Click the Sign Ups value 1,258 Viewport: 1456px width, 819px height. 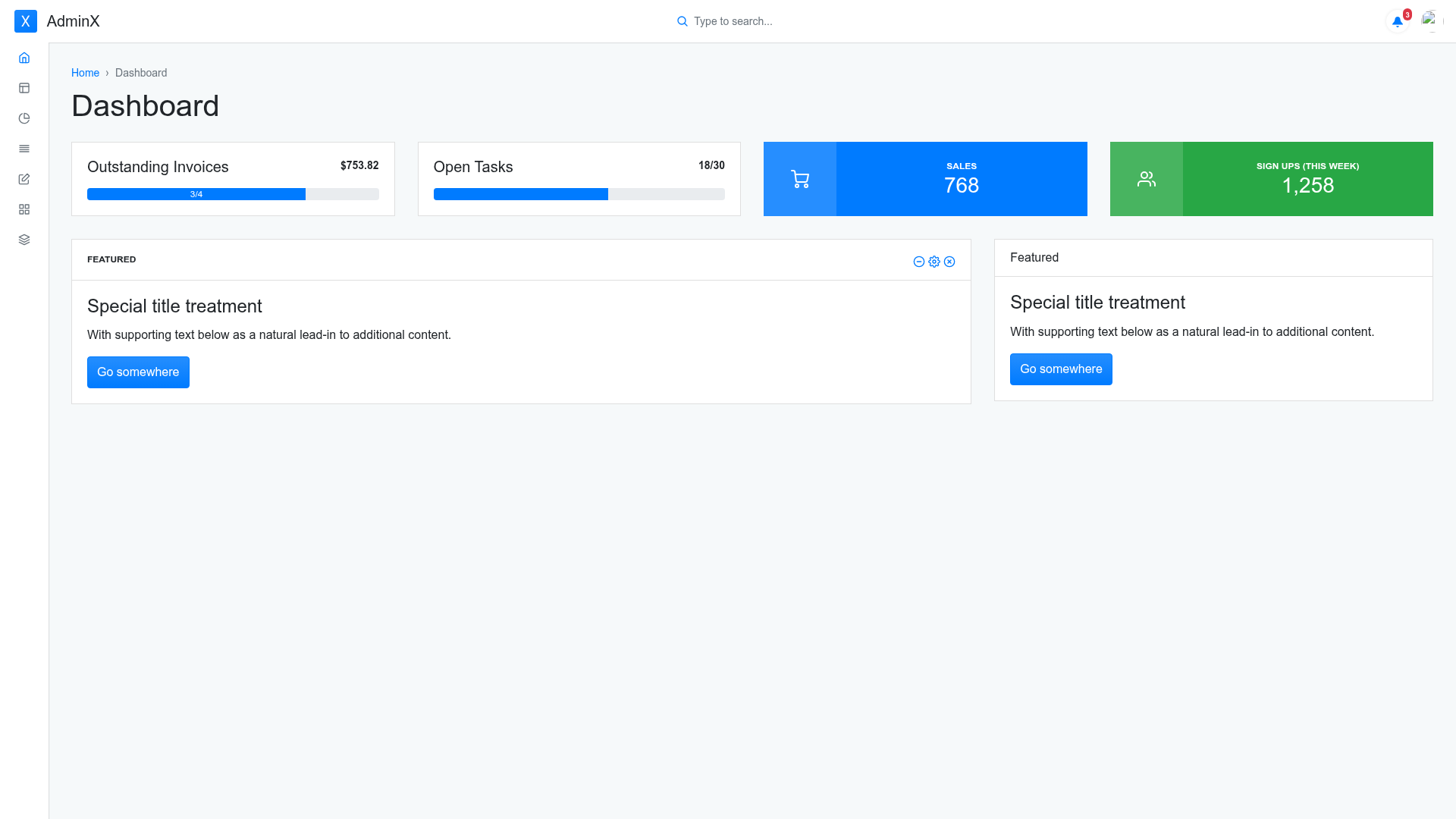tap(1308, 185)
